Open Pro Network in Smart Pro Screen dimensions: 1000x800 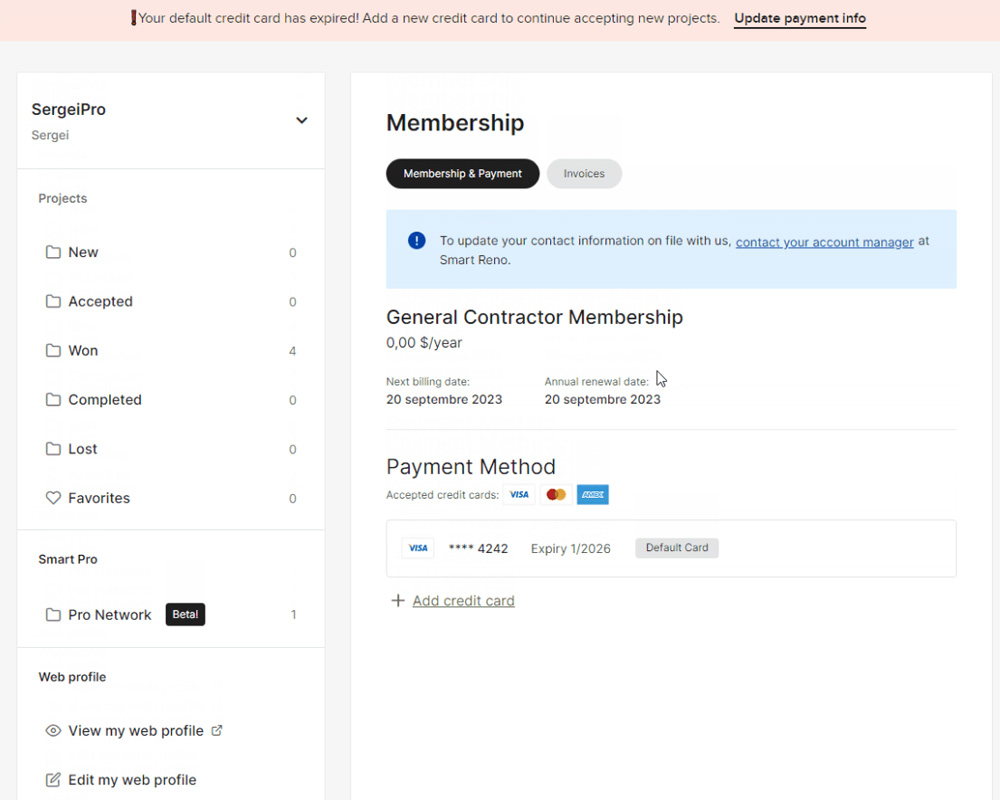[x=109, y=615]
